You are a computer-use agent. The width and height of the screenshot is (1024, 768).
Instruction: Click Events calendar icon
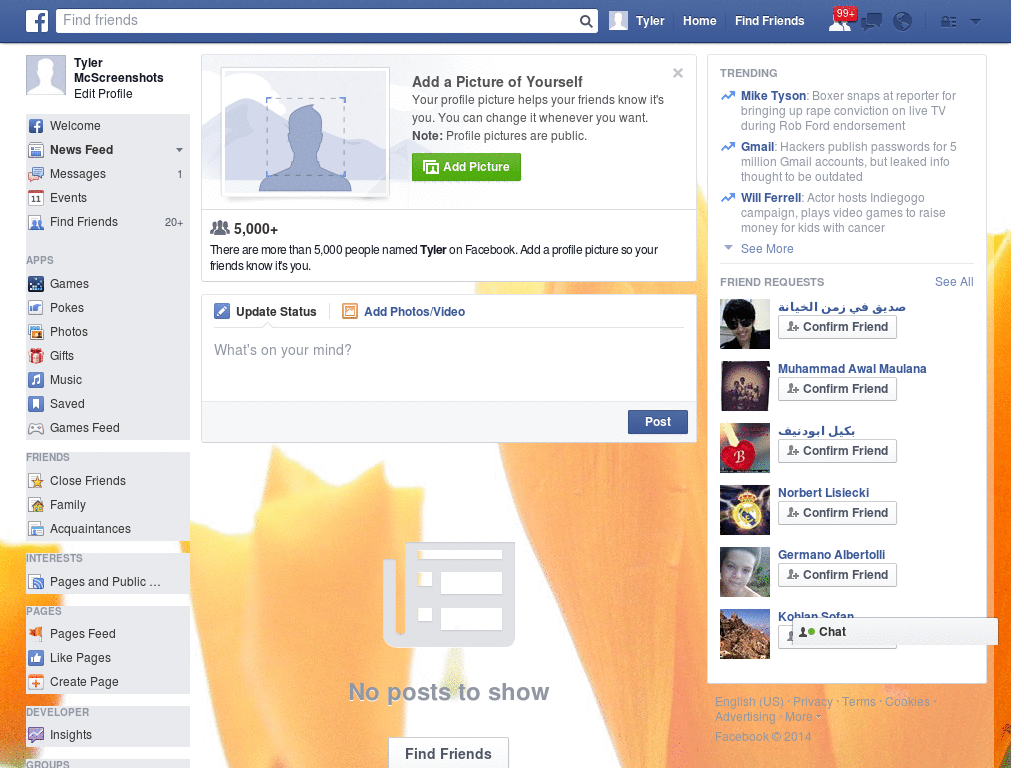pos(36,198)
